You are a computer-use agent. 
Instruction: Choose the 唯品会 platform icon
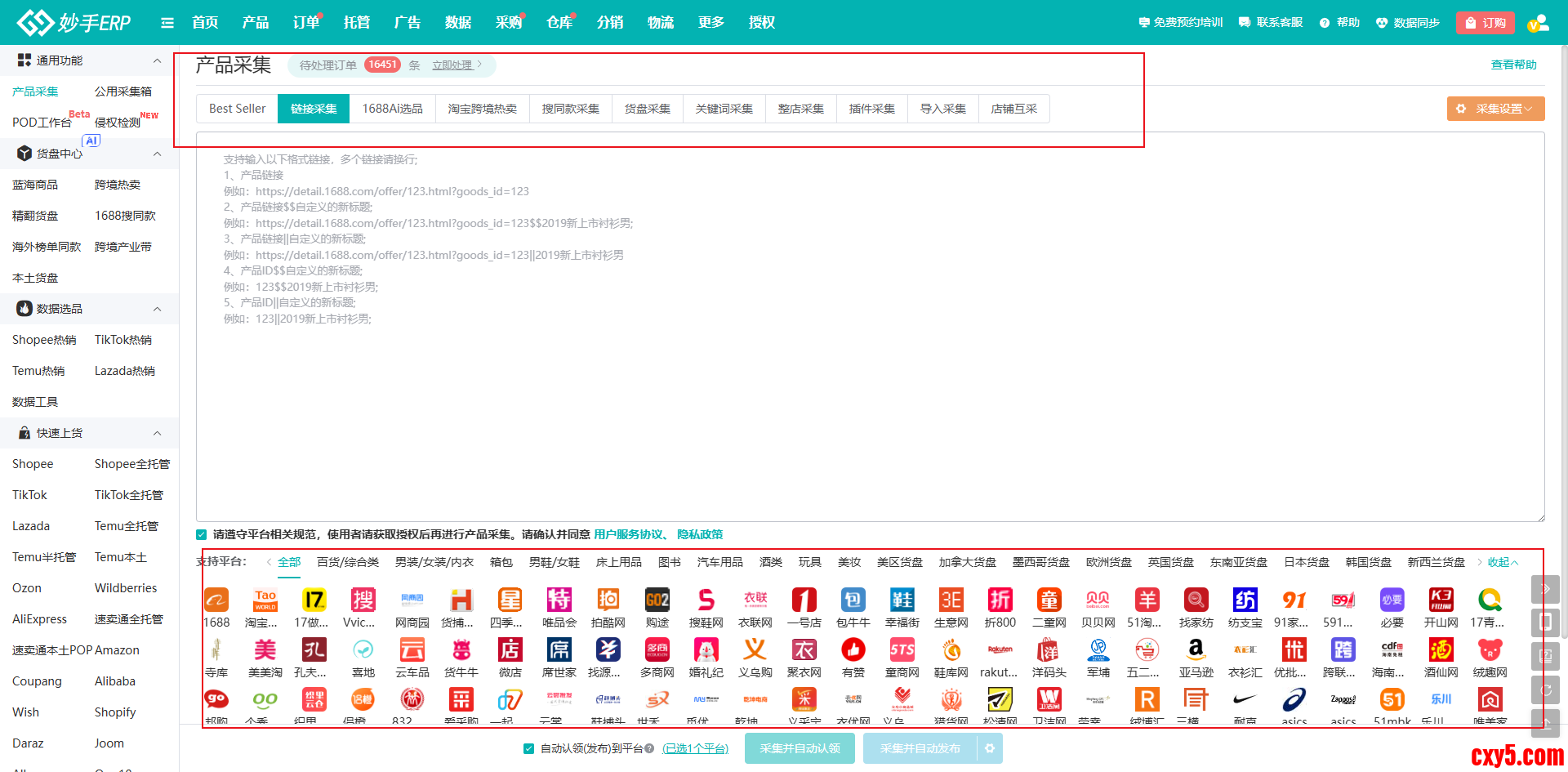point(559,600)
